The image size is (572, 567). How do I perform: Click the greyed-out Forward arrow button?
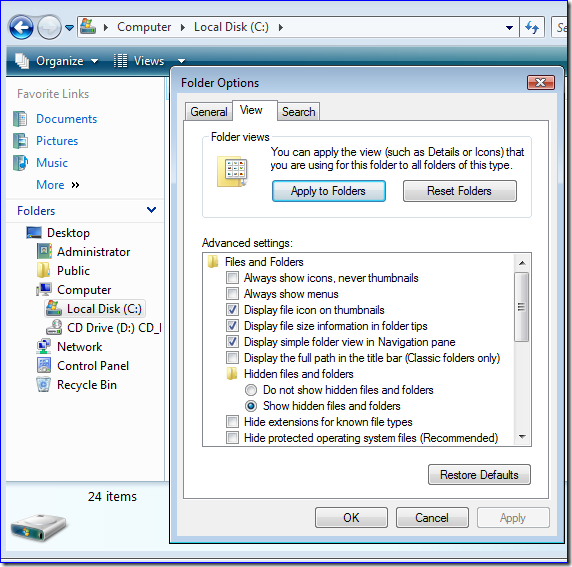coord(50,27)
